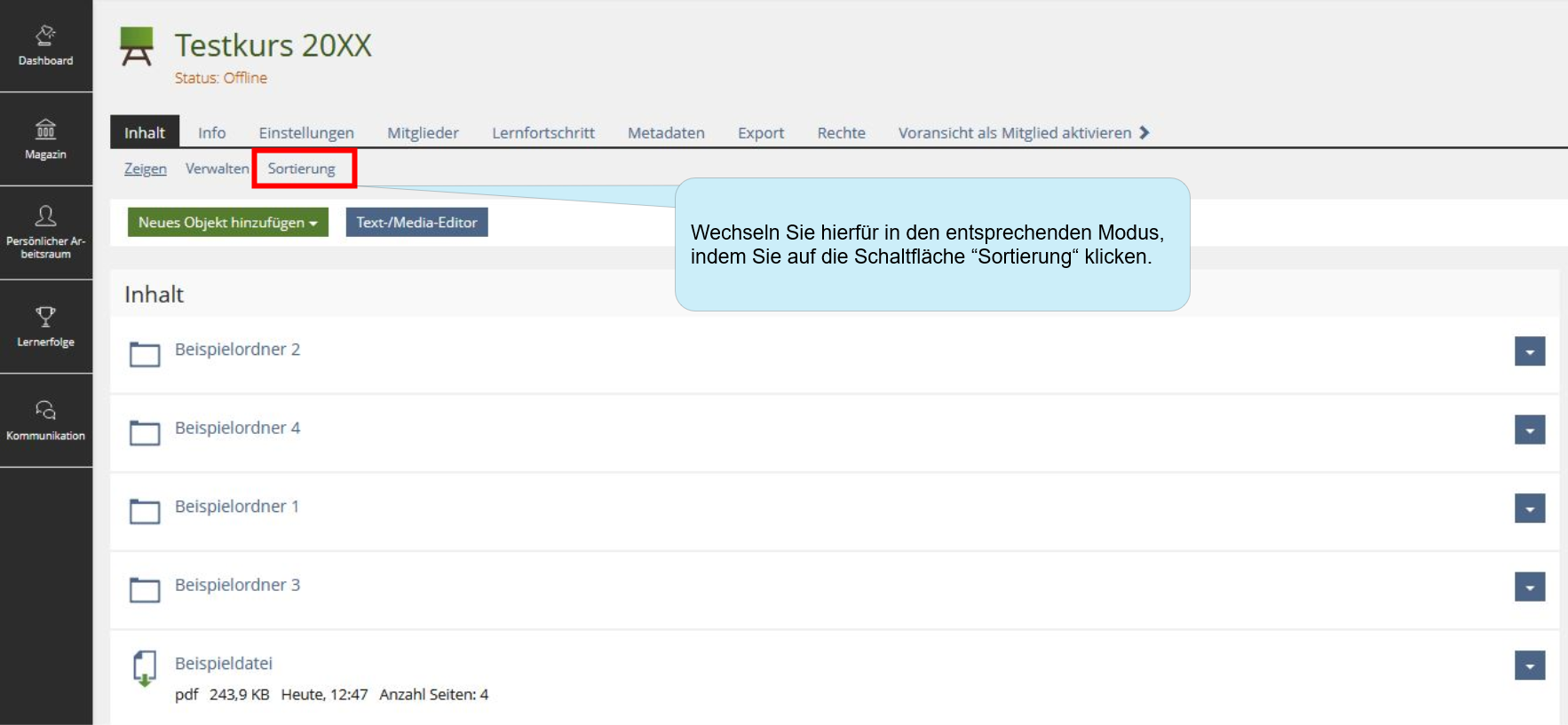Click folder icon of Beispielordner 2
The height and width of the screenshot is (725, 1568).
click(145, 353)
